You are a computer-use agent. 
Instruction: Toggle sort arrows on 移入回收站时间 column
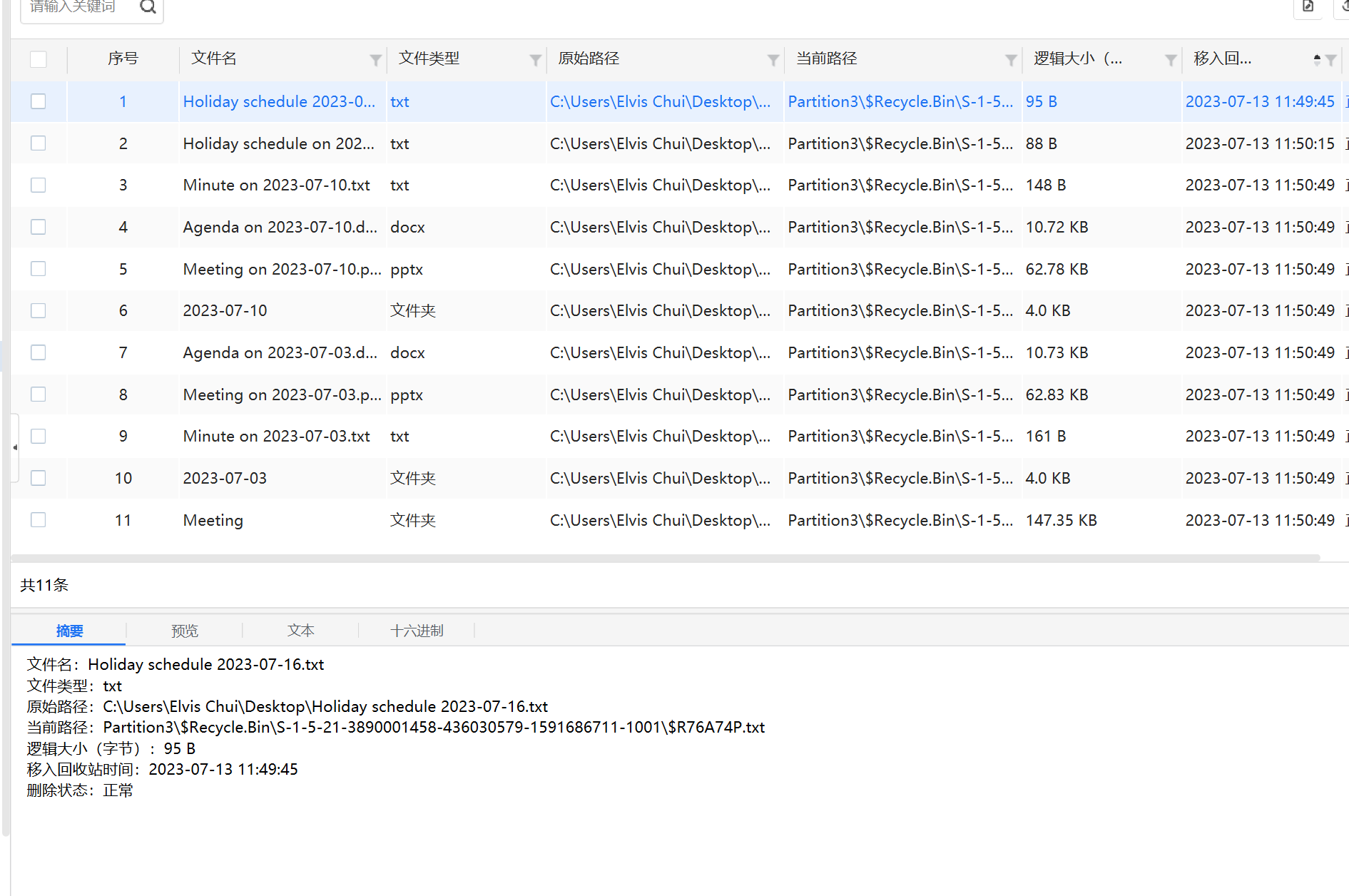pos(1317,60)
